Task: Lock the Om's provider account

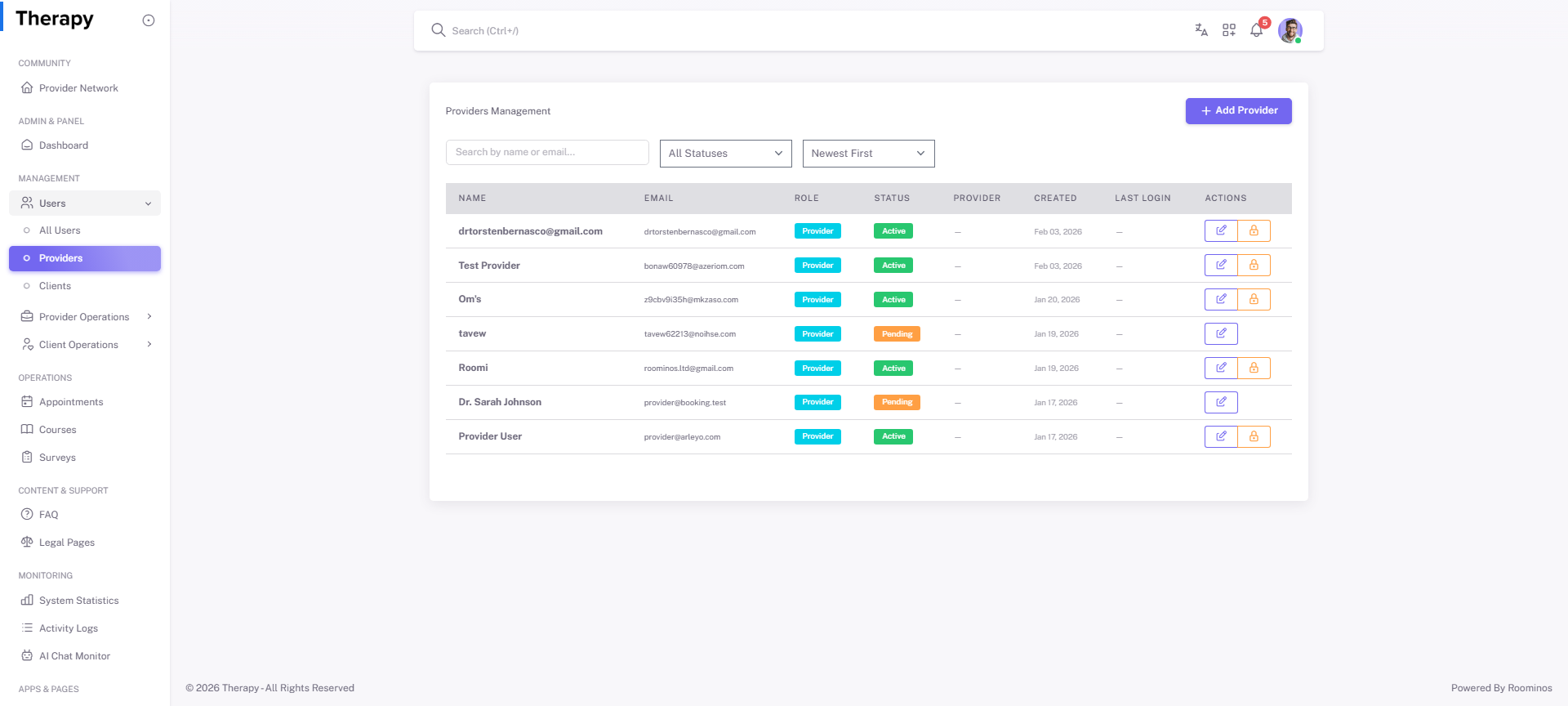Action: pos(1254,299)
